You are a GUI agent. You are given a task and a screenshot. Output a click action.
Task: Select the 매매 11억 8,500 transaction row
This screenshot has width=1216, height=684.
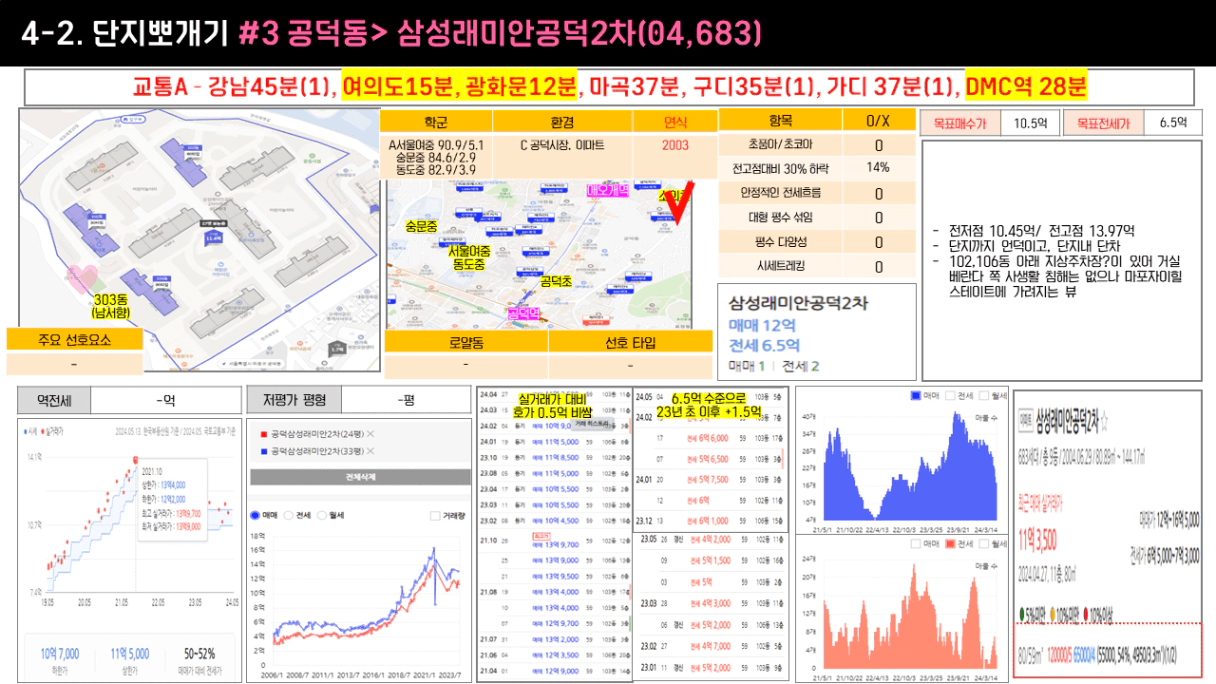pos(556,456)
